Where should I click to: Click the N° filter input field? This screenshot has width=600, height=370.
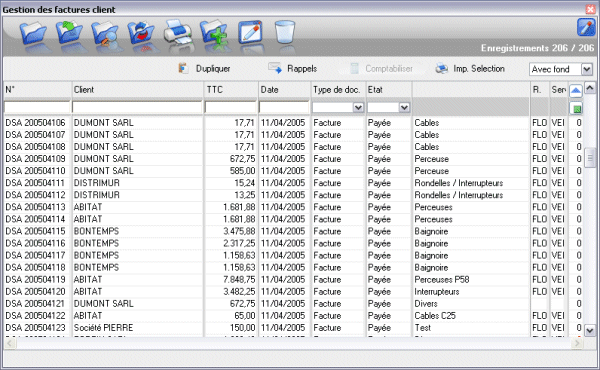(37, 108)
